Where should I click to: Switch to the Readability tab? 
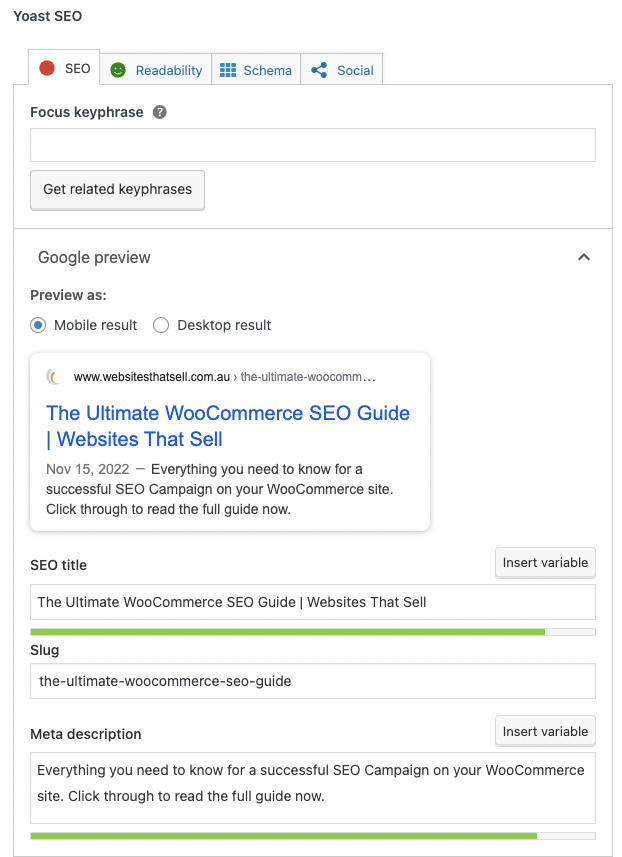pyautogui.click(x=168, y=70)
